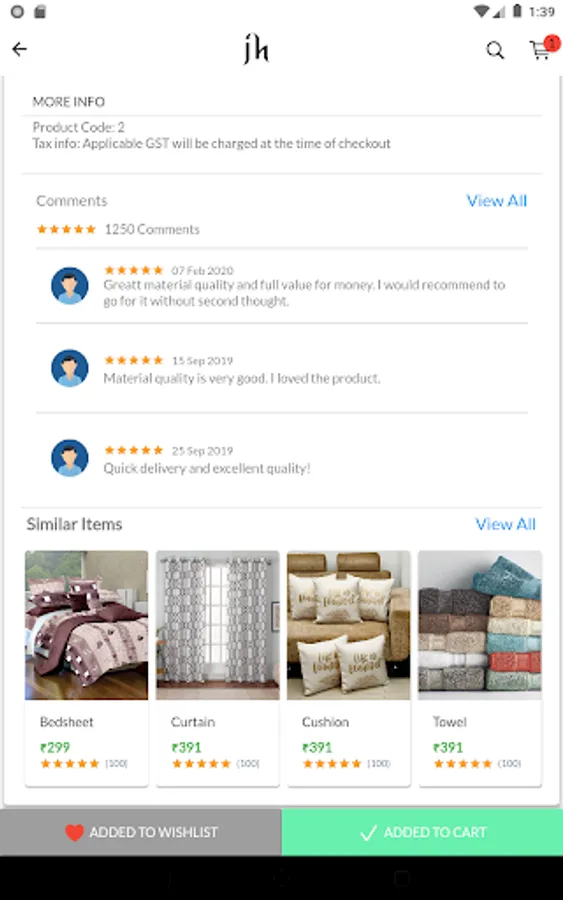
Task: View all comments link
Action: click(x=496, y=201)
